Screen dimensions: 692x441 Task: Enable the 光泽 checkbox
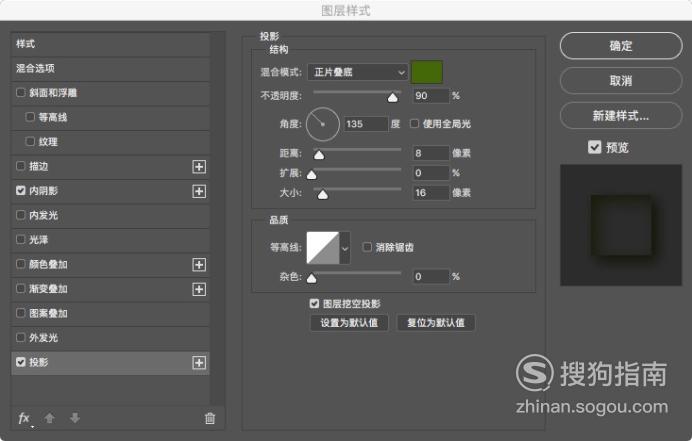(20, 239)
